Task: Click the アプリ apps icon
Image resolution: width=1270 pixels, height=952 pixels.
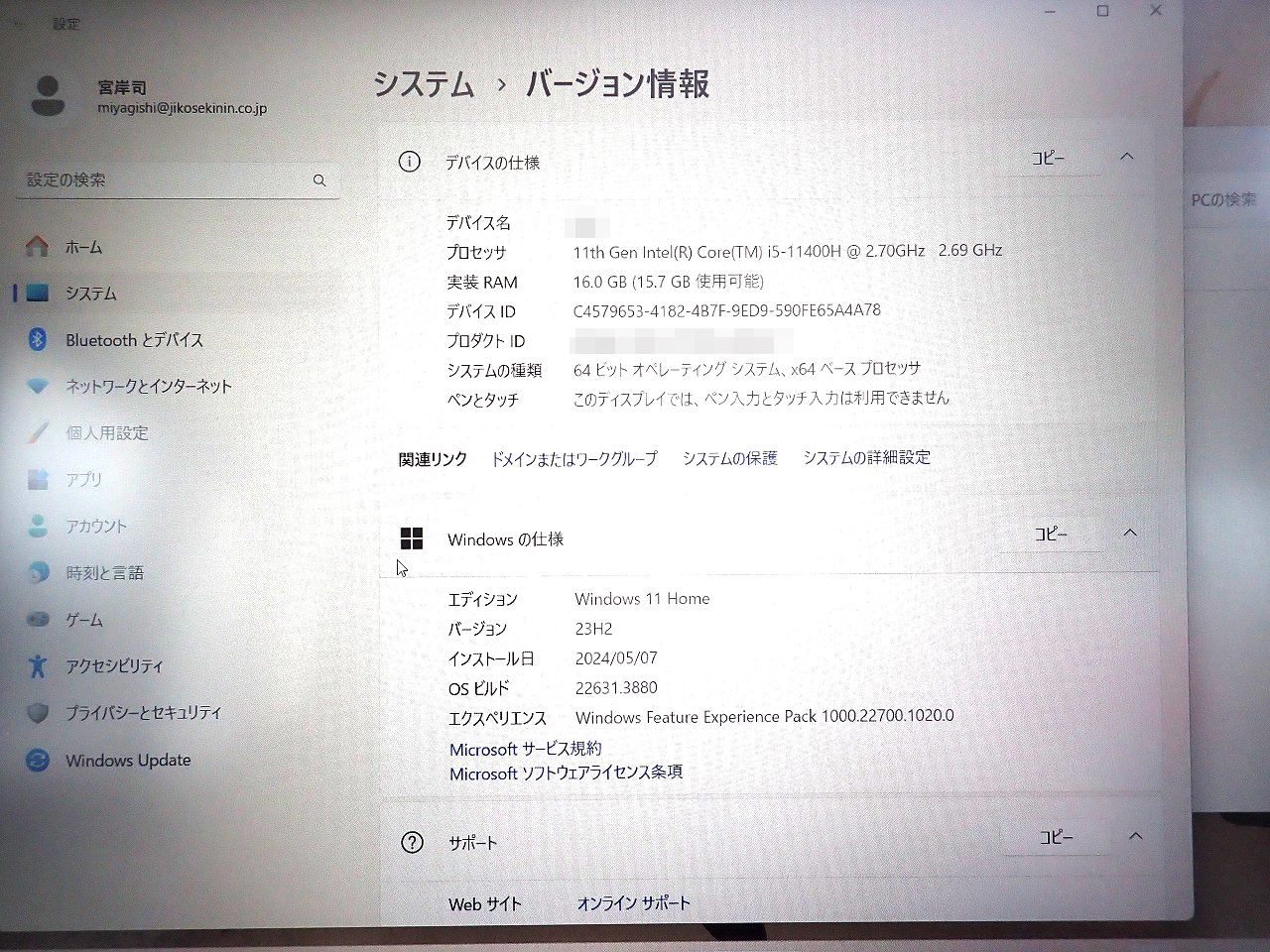Action: pos(38,479)
